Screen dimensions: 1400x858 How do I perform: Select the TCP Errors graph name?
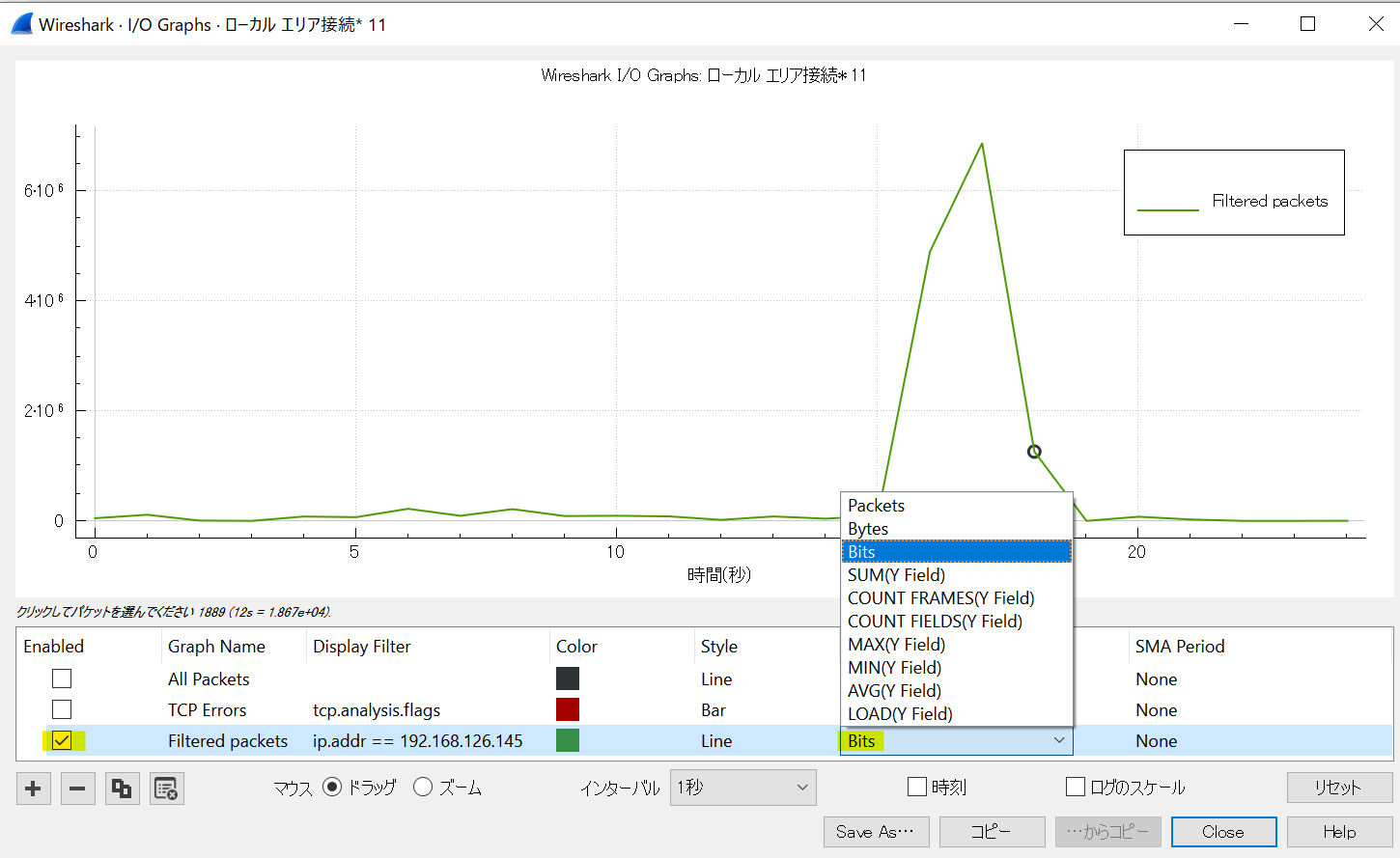point(207,710)
